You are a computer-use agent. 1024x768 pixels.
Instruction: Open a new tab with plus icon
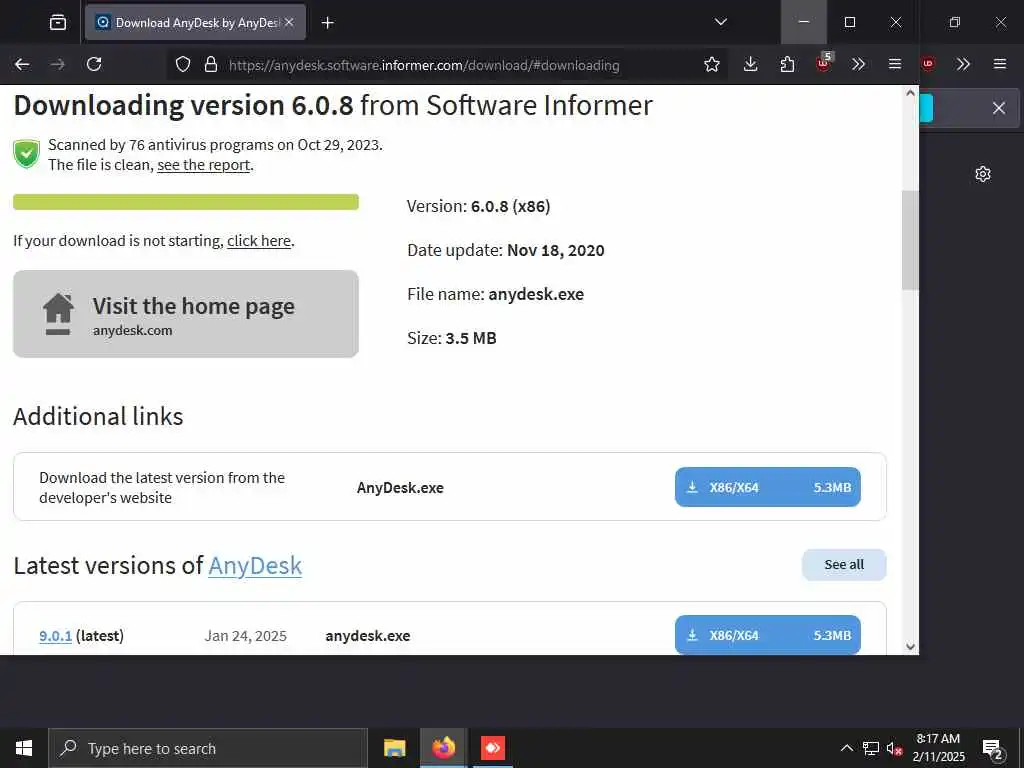tap(328, 23)
